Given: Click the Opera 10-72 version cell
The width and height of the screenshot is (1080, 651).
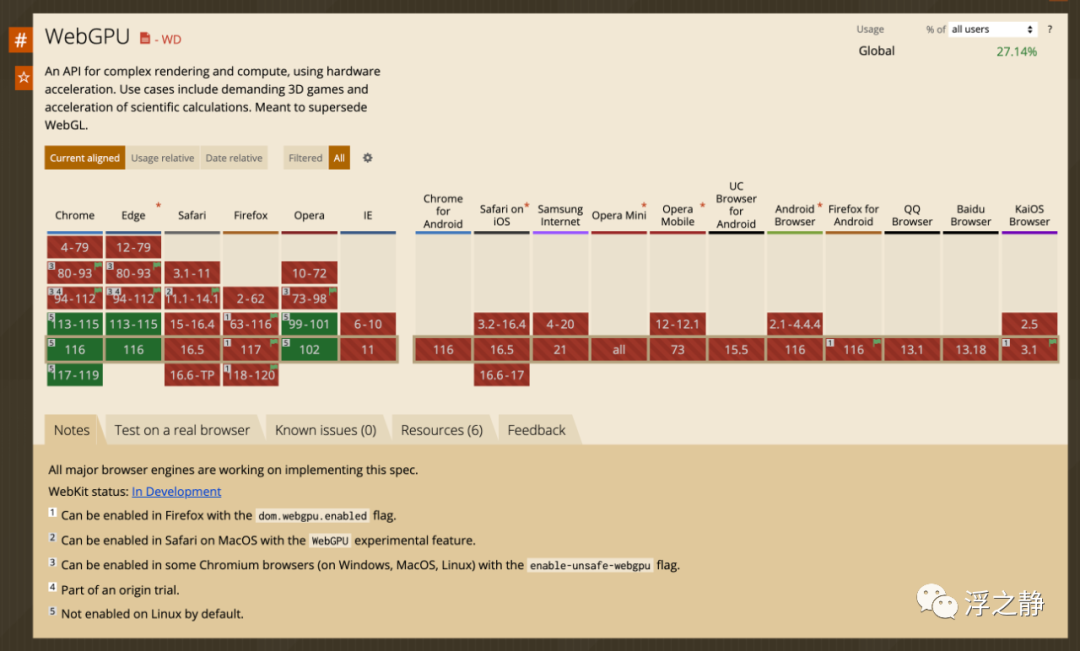Looking at the screenshot, I should (309, 273).
